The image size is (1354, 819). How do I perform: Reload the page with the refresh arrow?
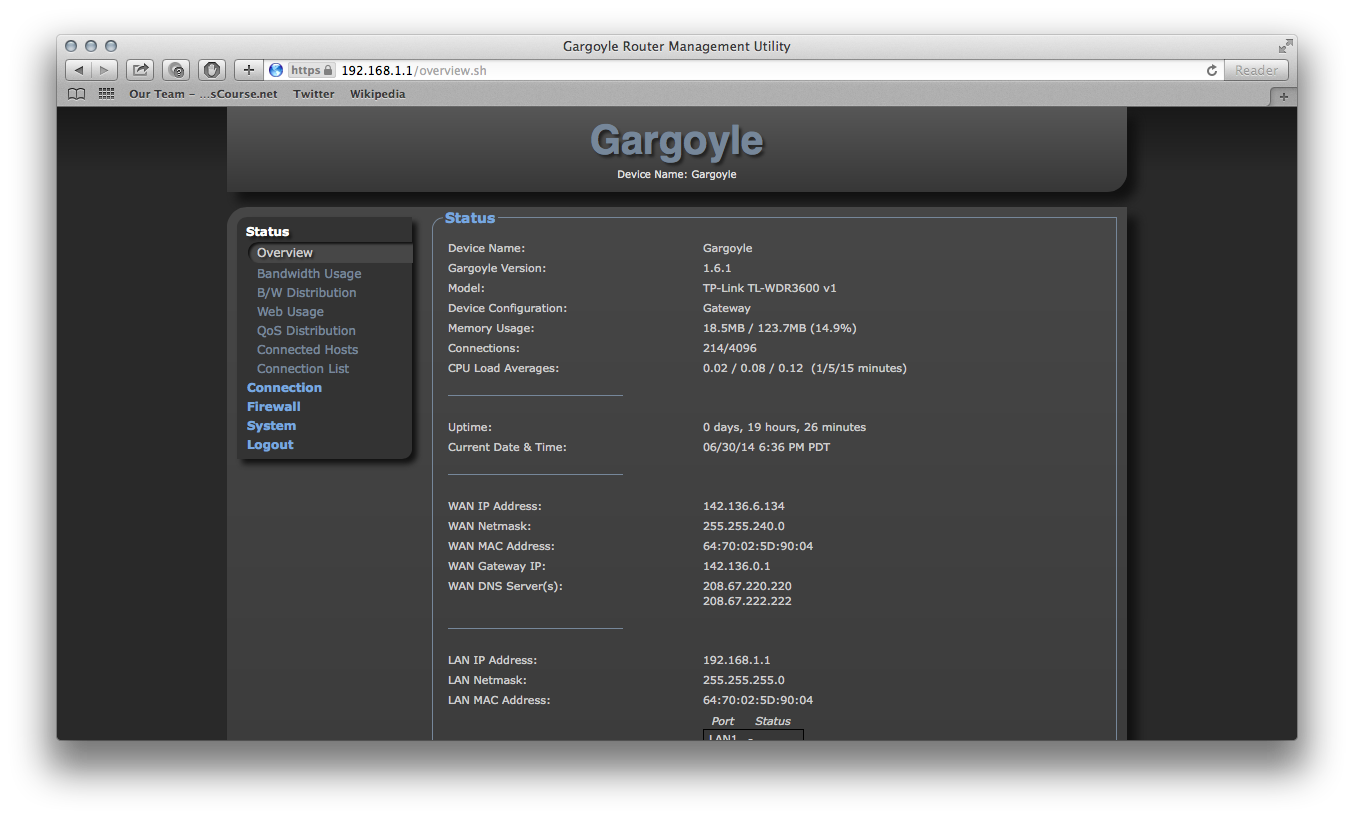[x=1212, y=70]
